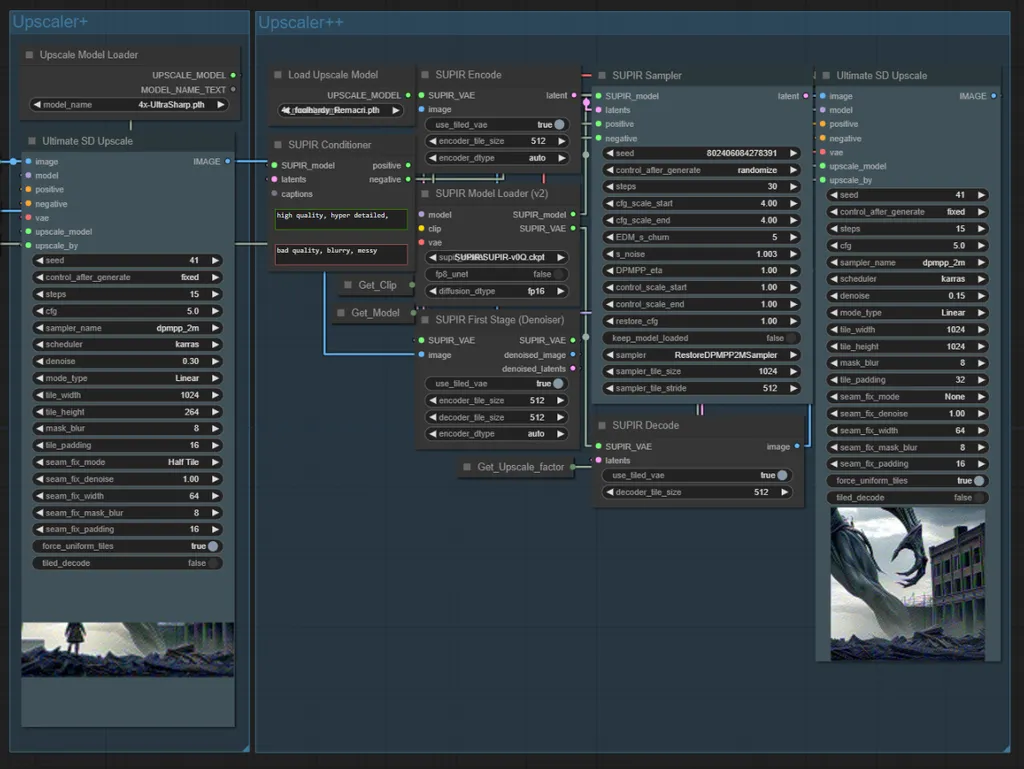Collapse the SUPIR First Stage (Denoiser) node
1024x769 pixels.
point(427,320)
